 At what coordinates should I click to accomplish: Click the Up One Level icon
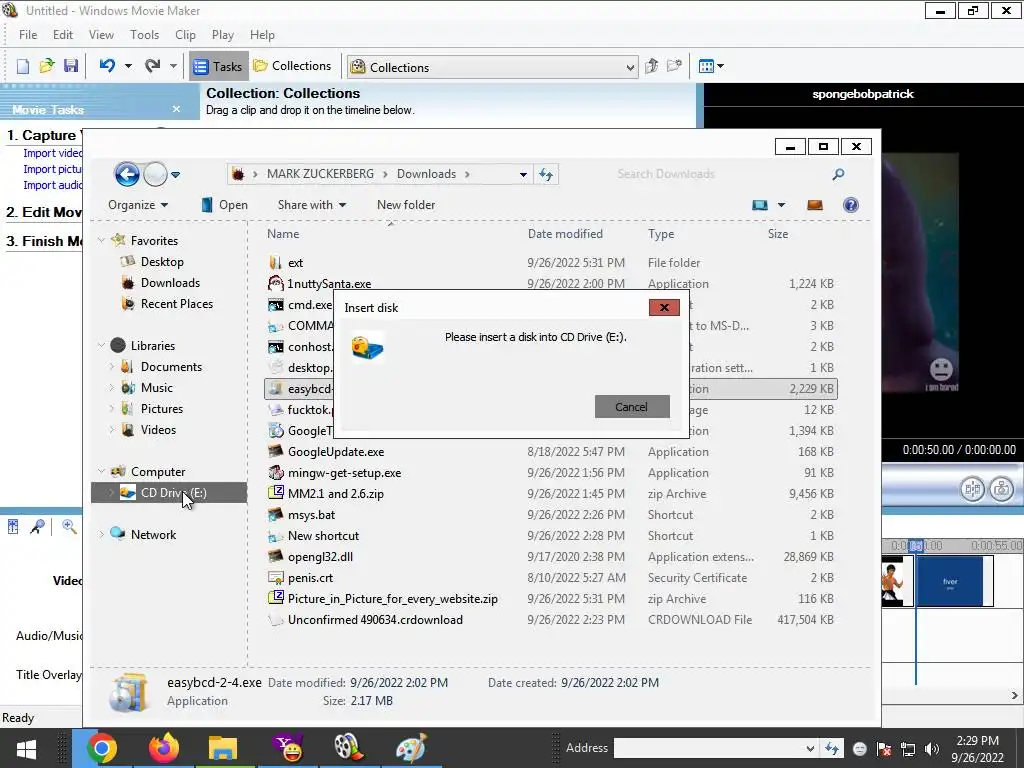pos(651,66)
